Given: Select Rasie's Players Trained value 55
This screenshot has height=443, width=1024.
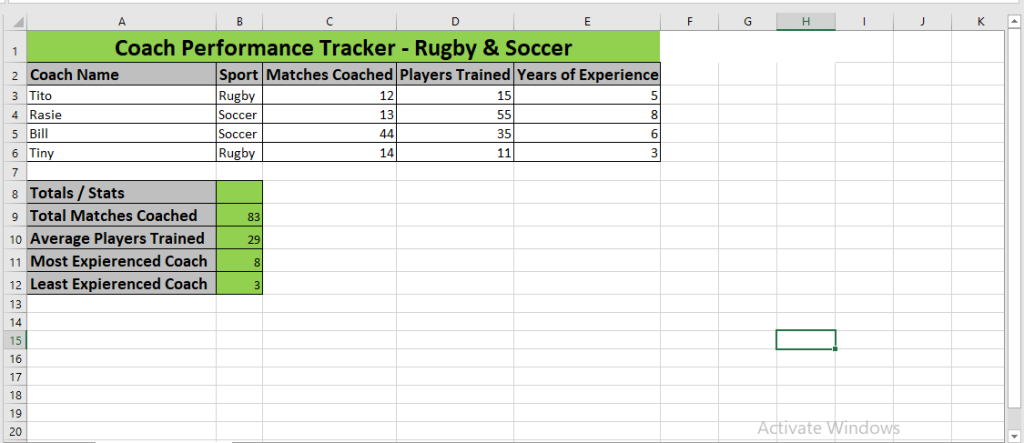Looking at the screenshot, I should pos(455,115).
